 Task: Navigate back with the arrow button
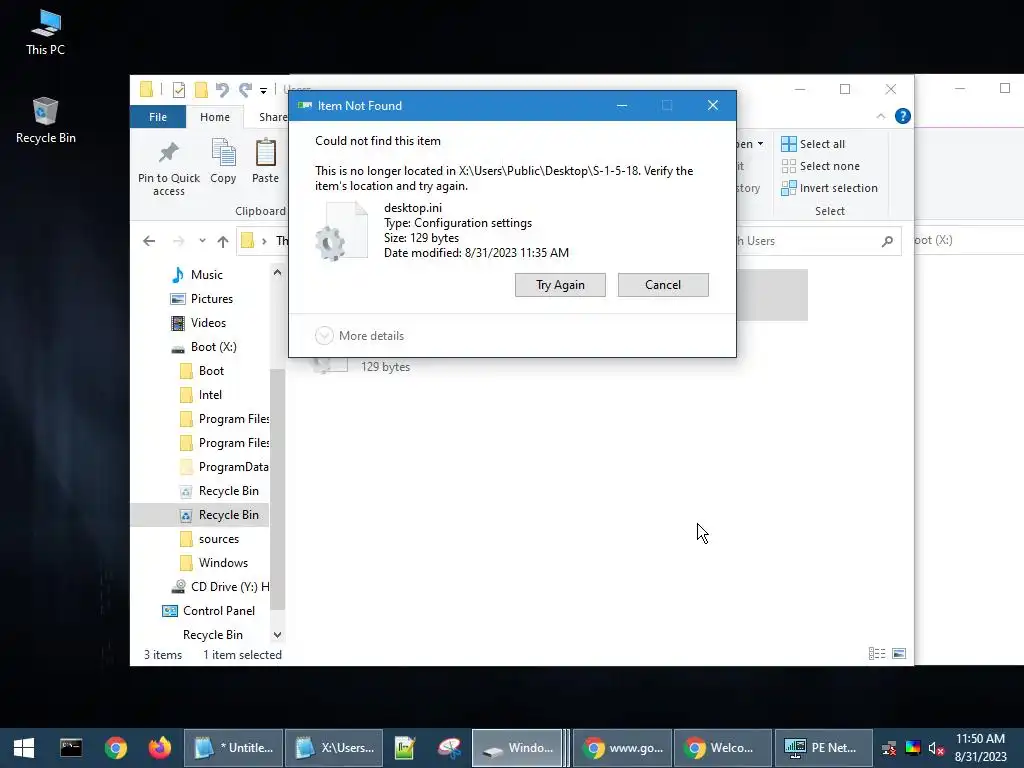[149, 241]
